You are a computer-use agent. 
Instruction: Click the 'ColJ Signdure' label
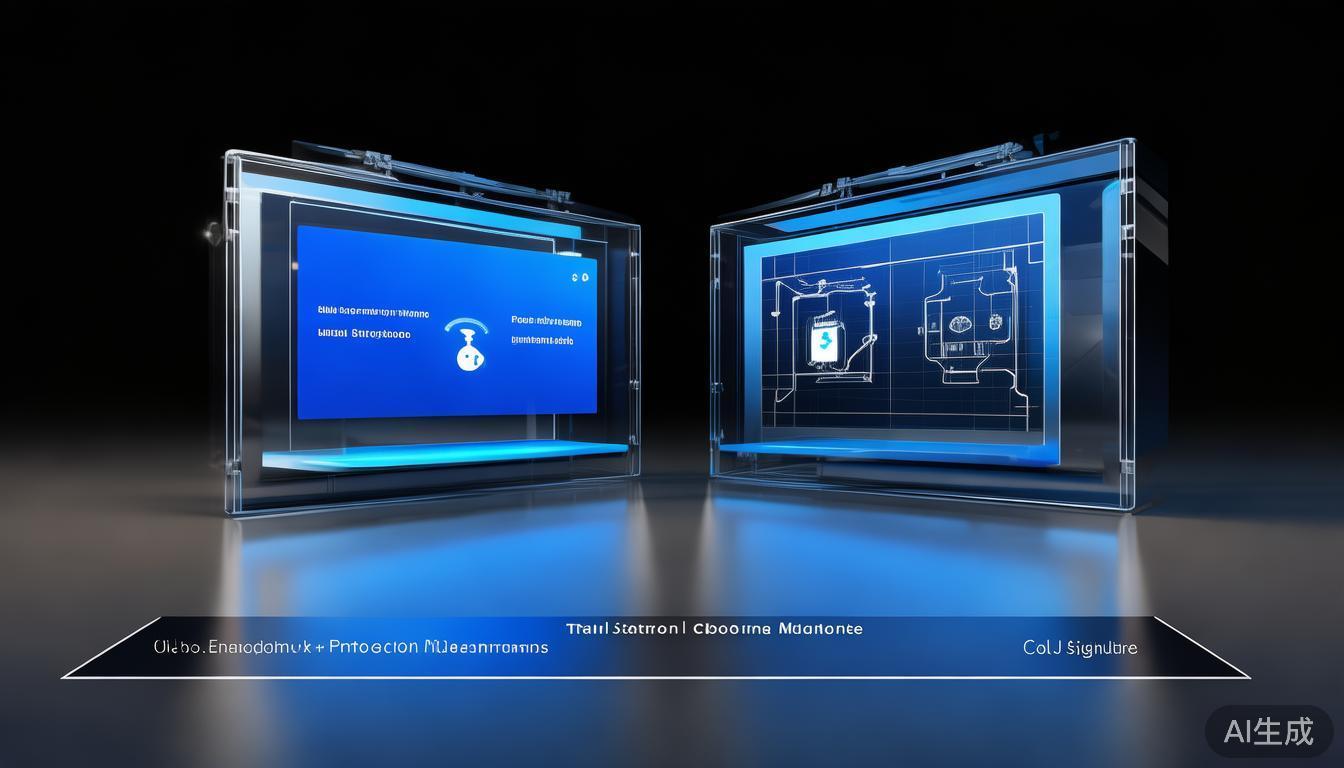(1080, 648)
